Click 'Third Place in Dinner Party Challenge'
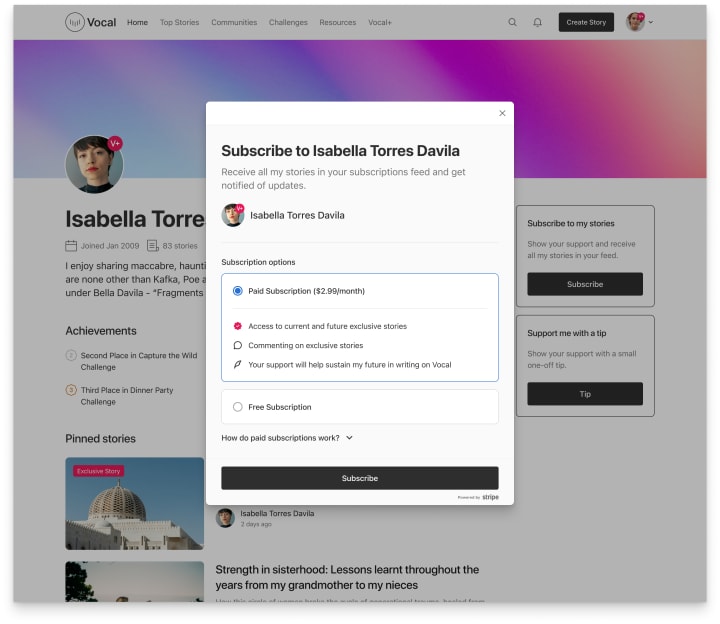The image size is (720, 624). [127, 396]
